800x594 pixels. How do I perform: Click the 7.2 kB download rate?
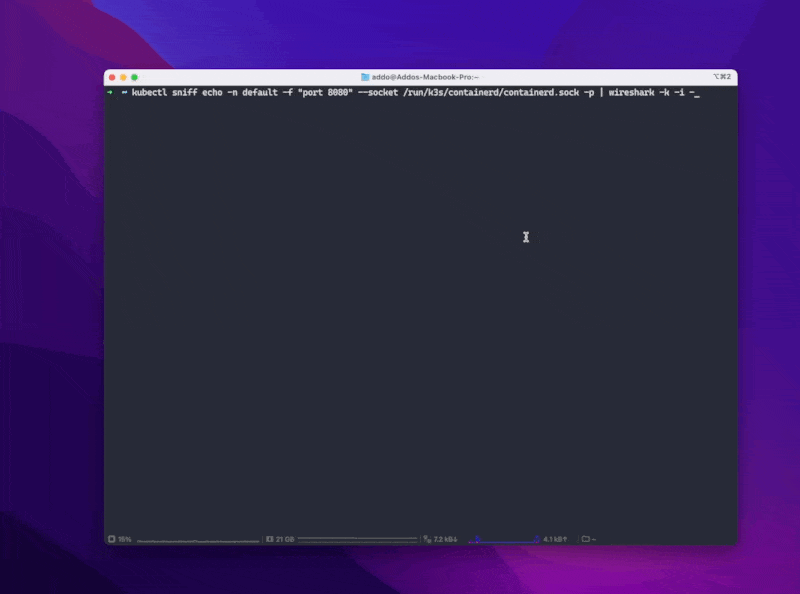point(445,539)
